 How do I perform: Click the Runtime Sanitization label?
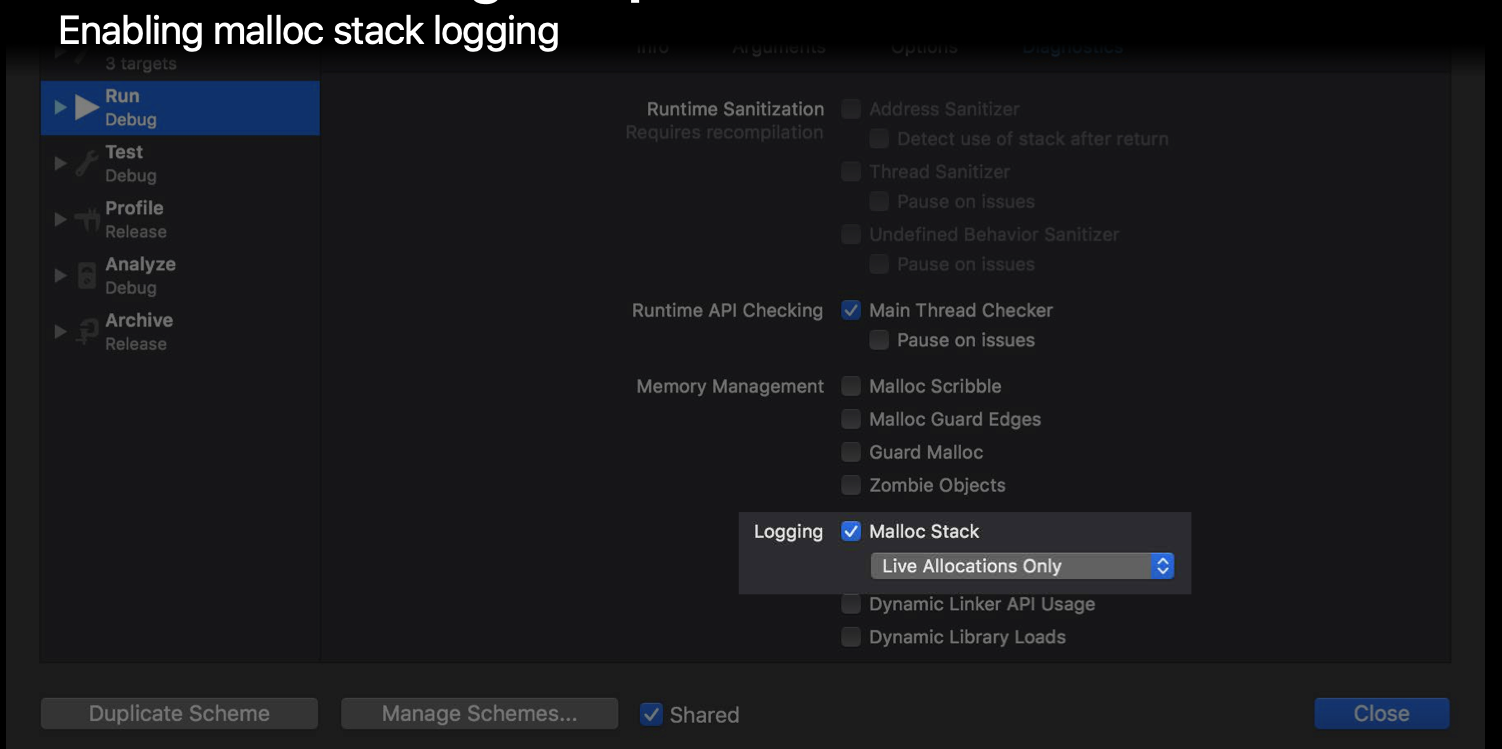(735, 109)
